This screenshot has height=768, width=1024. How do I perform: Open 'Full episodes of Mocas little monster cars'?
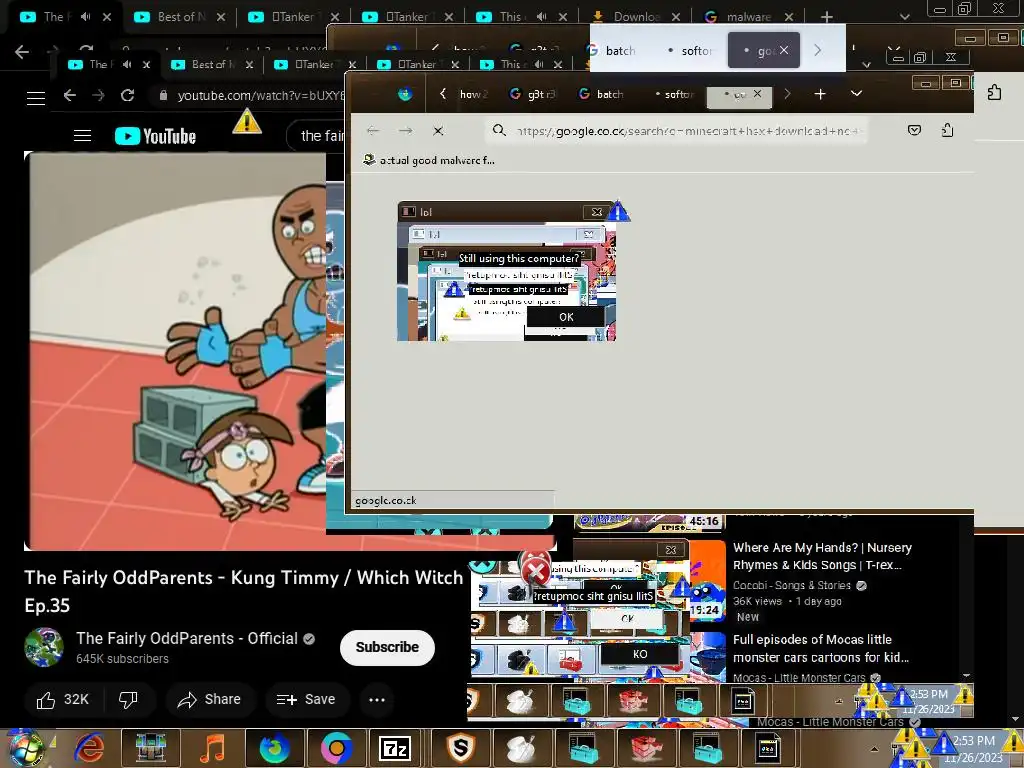(821, 648)
